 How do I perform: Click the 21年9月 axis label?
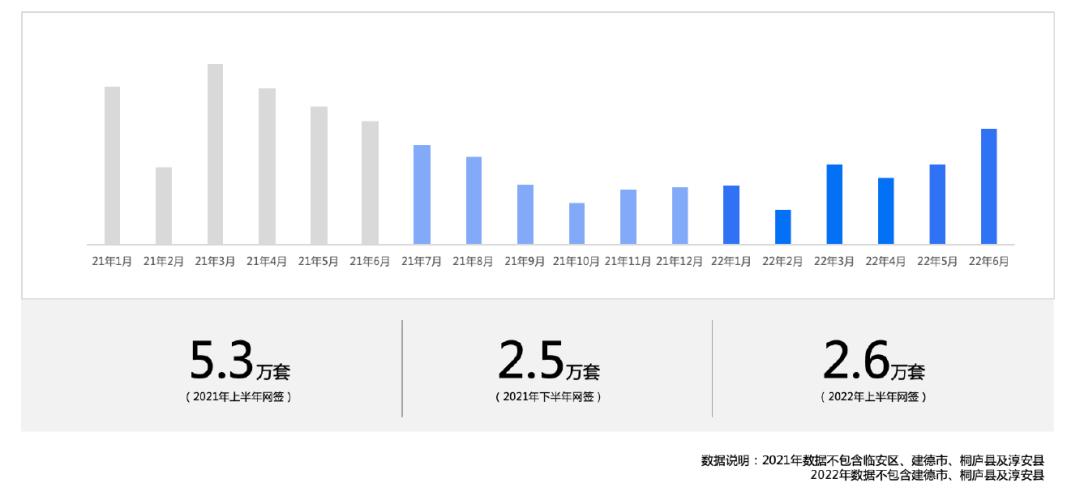(x=525, y=261)
